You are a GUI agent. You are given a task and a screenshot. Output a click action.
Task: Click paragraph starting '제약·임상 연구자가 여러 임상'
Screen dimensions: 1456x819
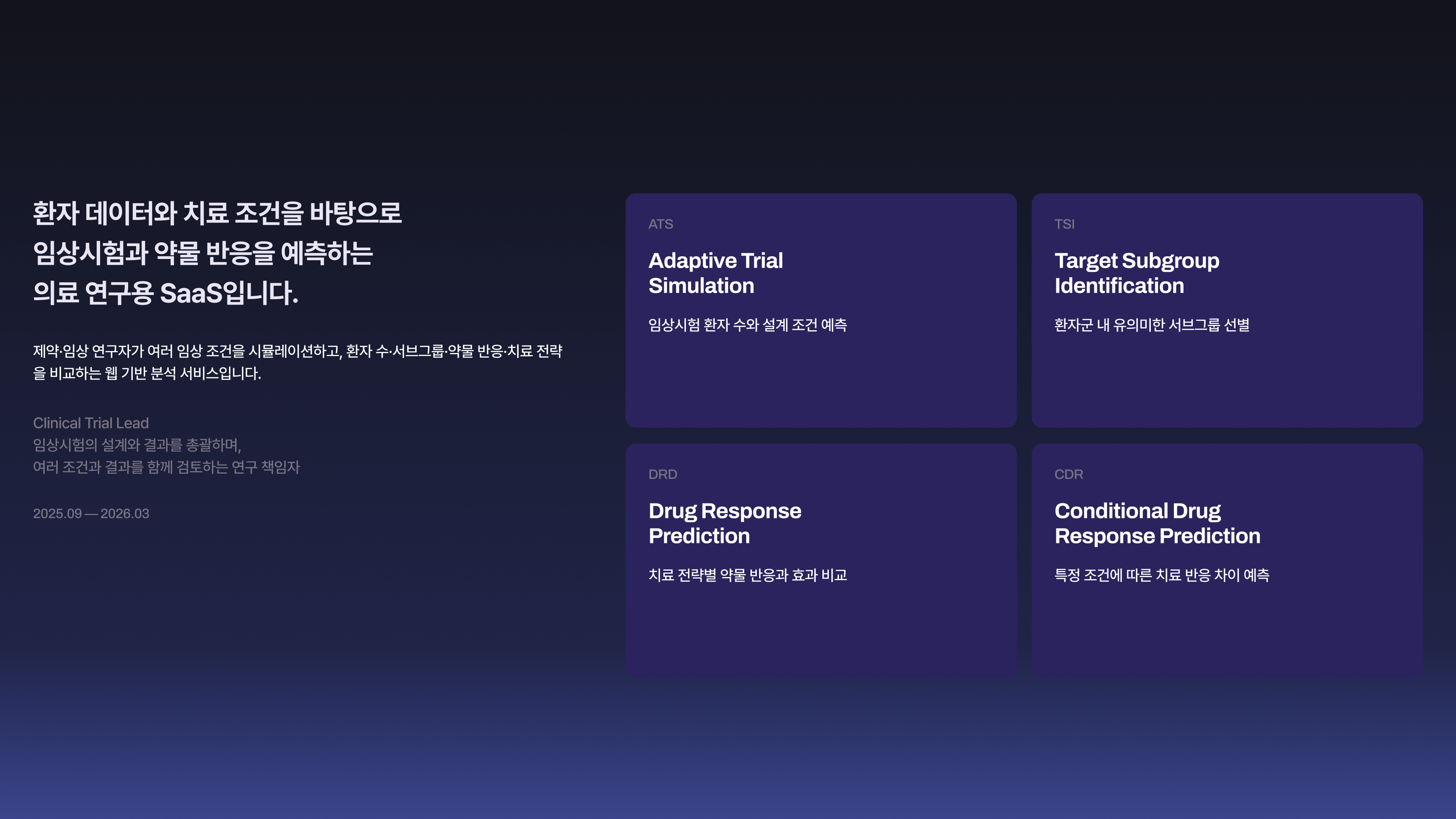point(297,362)
